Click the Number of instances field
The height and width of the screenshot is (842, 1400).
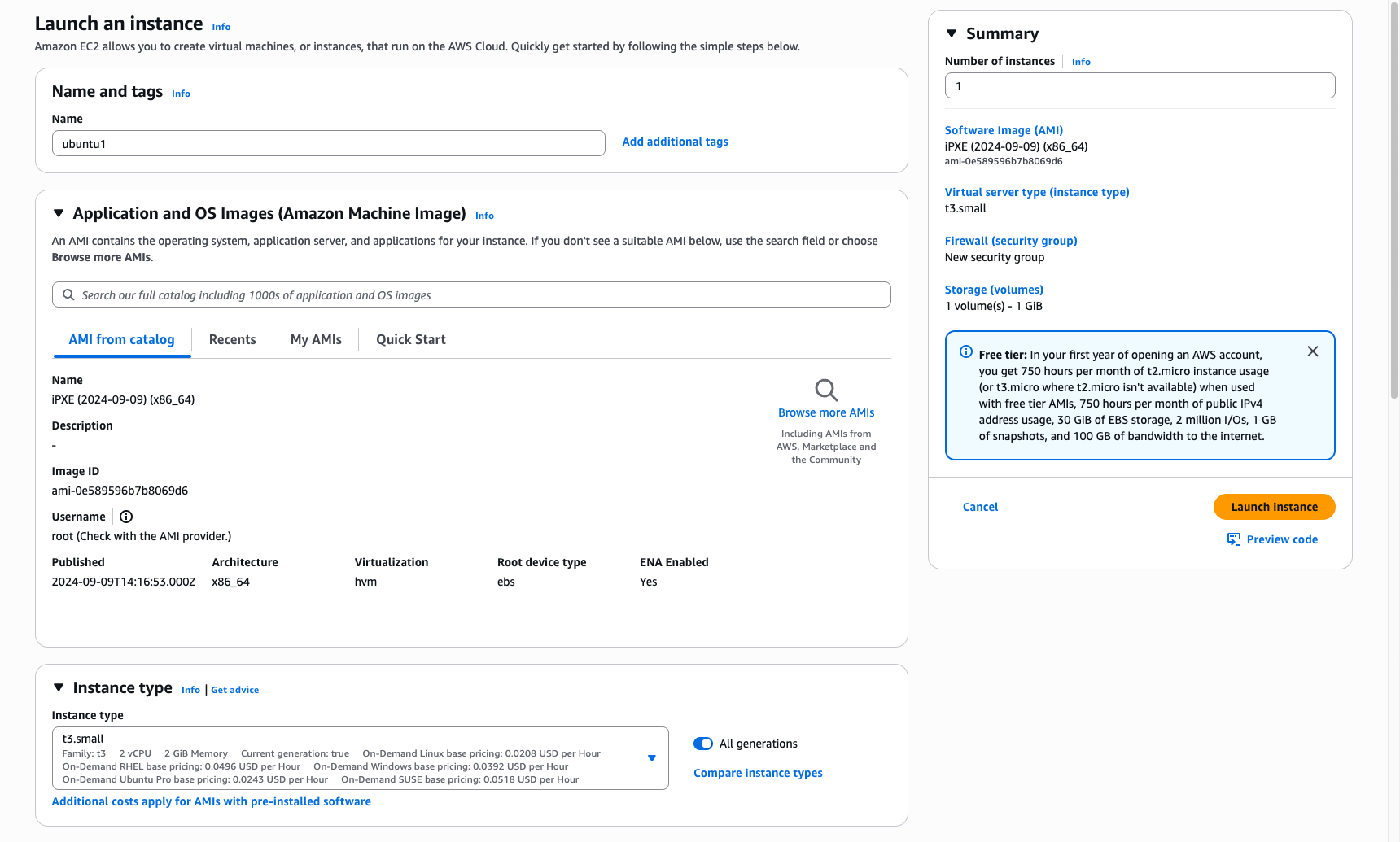coord(1140,86)
